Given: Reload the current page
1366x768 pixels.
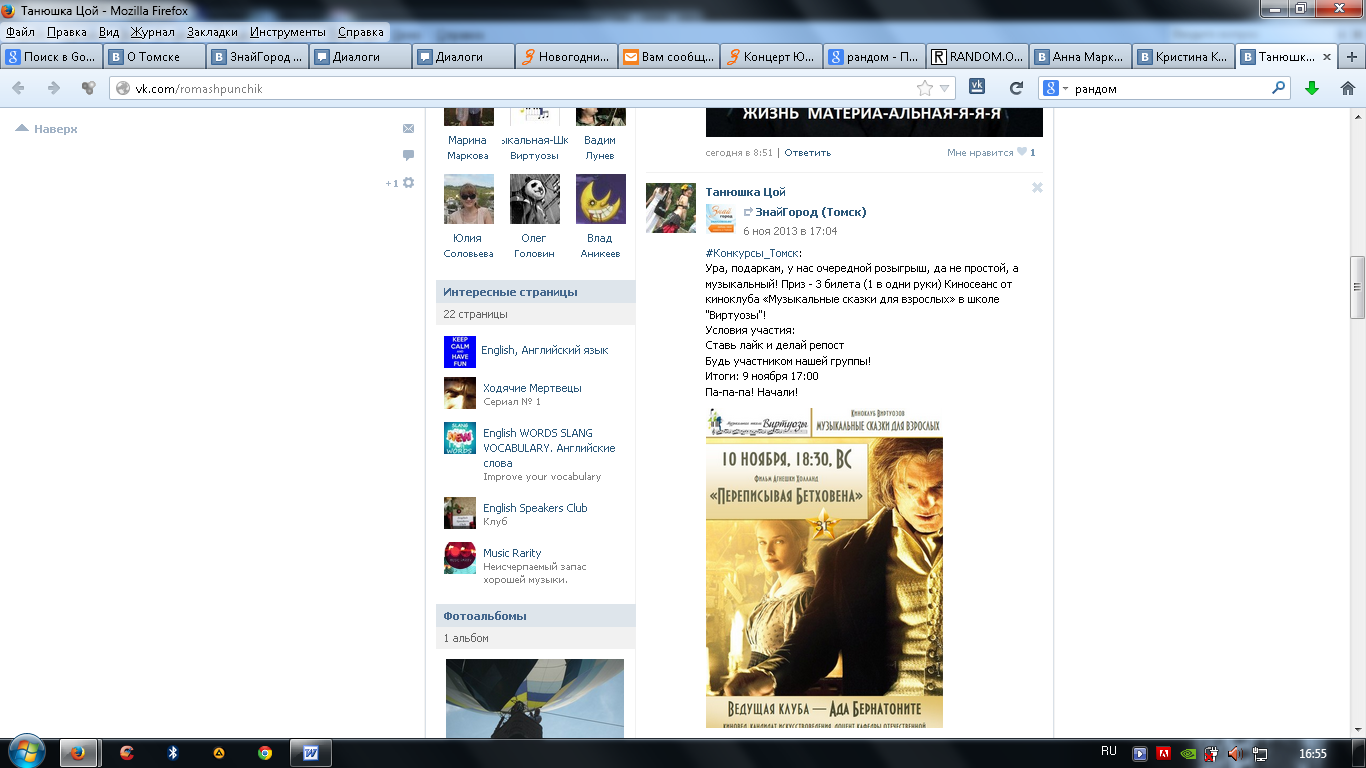Looking at the screenshot, I should pyautogui.click(x=1016, y=88).
